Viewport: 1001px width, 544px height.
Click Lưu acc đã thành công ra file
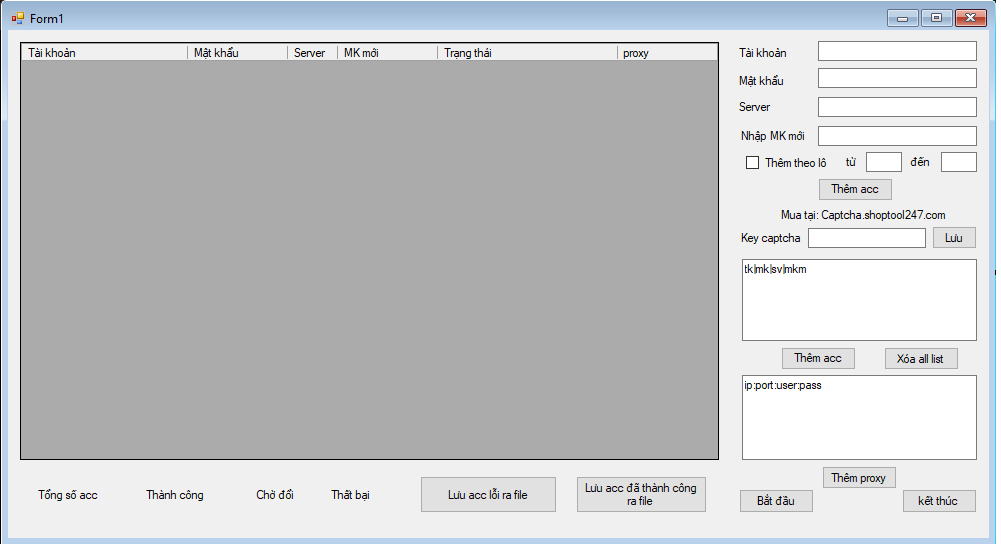click(x=641, y=494)
